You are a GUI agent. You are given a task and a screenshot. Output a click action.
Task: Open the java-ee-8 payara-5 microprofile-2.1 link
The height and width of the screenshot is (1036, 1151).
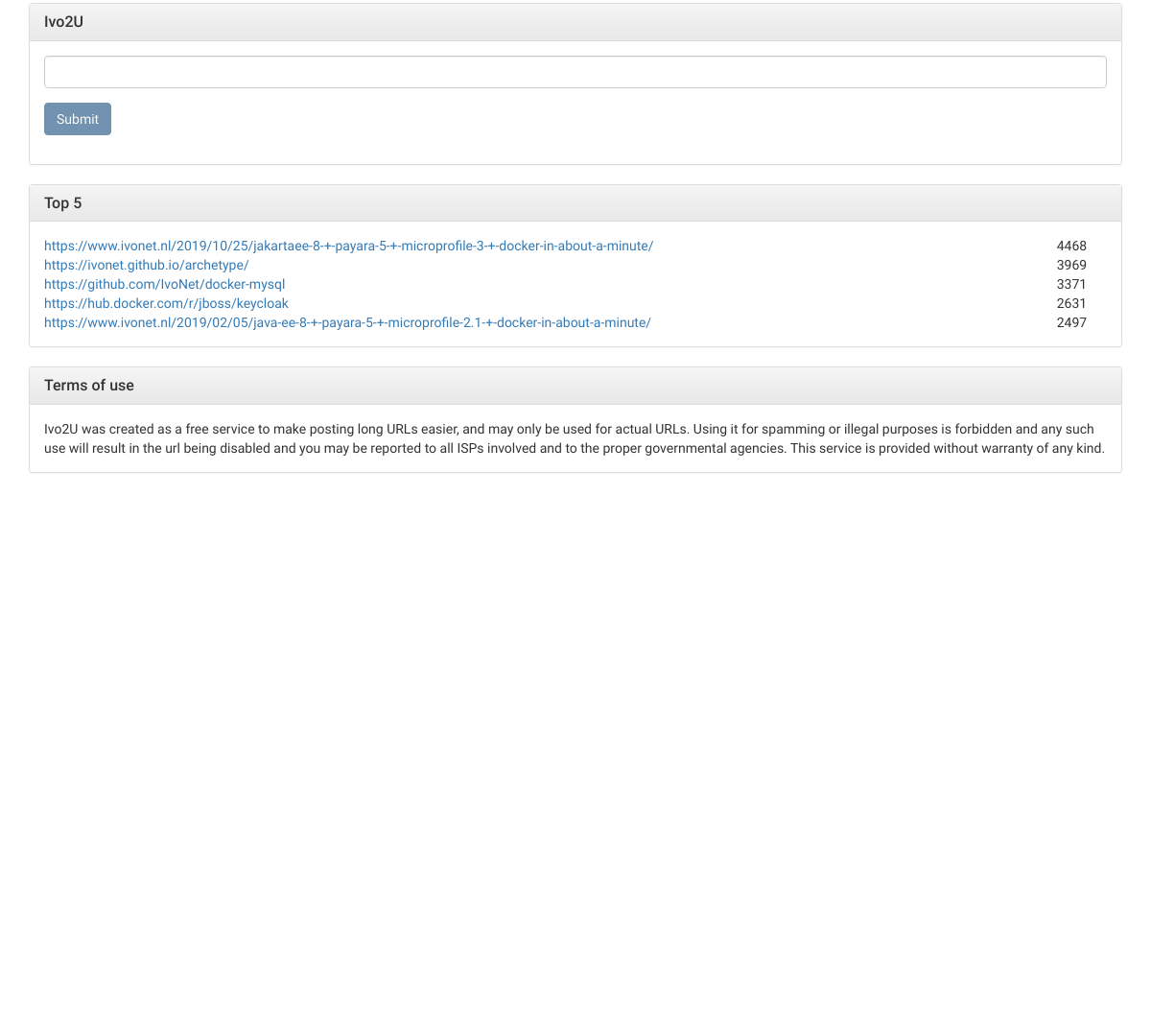click(x=347, y=322)
